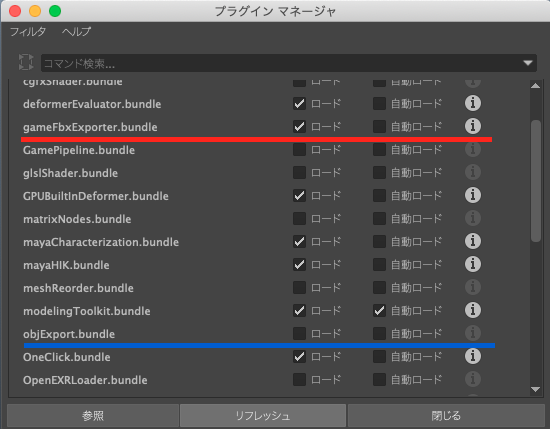The image size is (550, 429).
Task: Click dimmed info icon for GamePipeline.bundle
Action: (x=473, y=149)
